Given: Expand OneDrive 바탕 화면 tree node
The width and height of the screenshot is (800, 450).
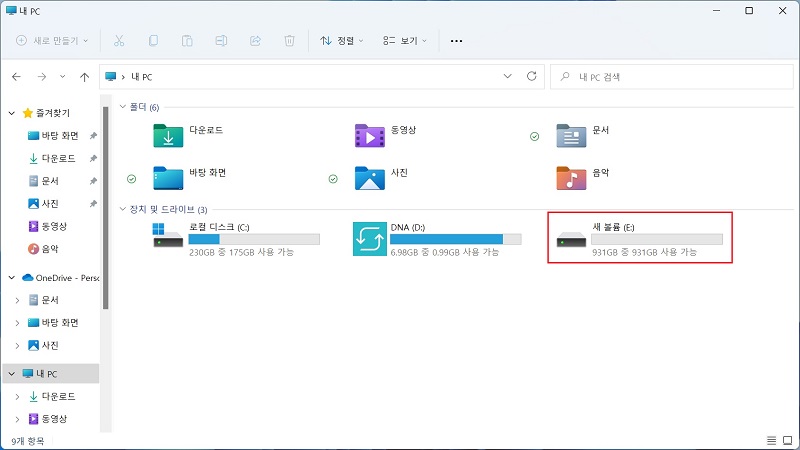Looking at the screenshot, I should [17, 323].
